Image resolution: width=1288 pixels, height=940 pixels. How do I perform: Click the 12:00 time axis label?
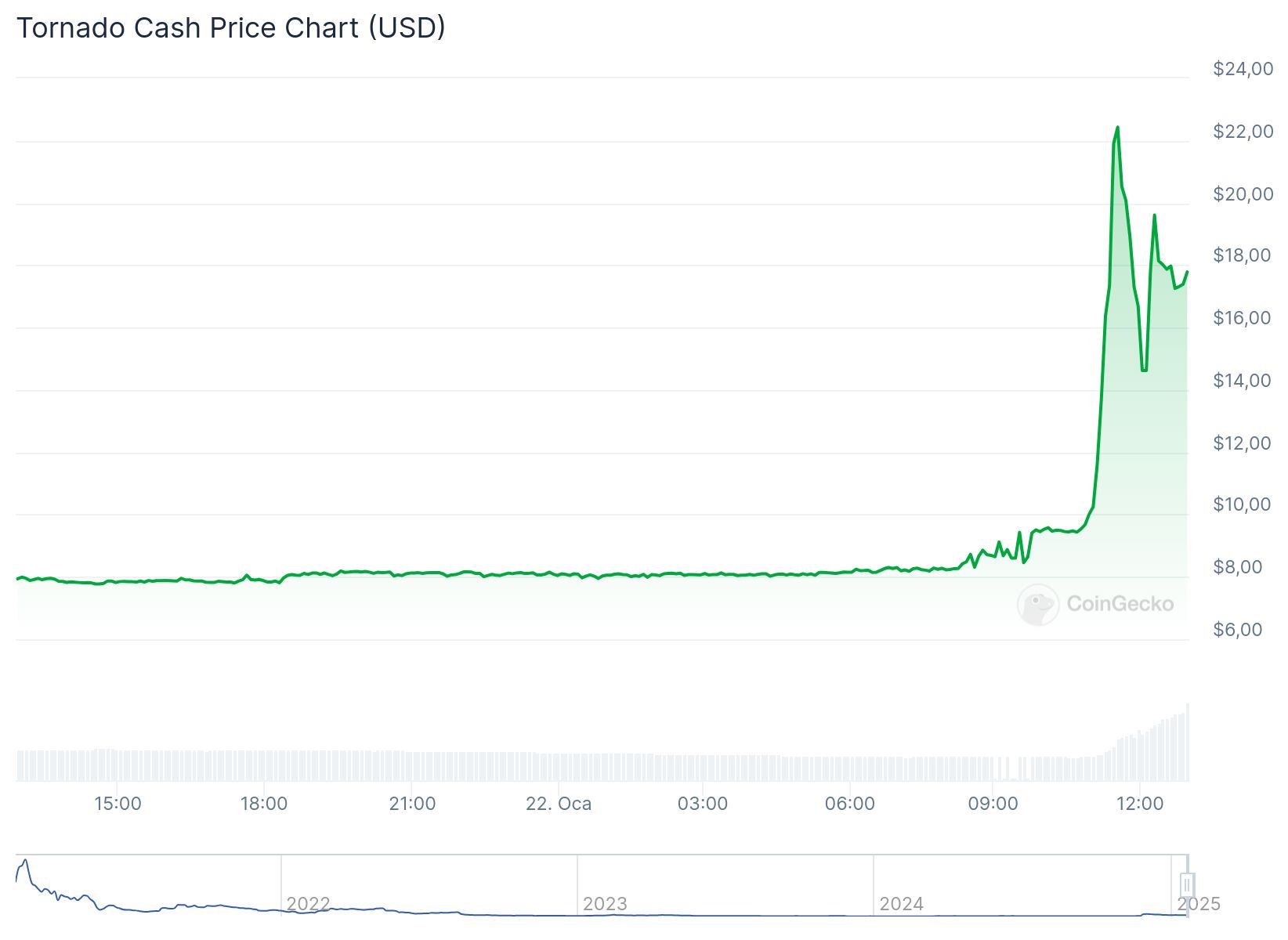1140,804
